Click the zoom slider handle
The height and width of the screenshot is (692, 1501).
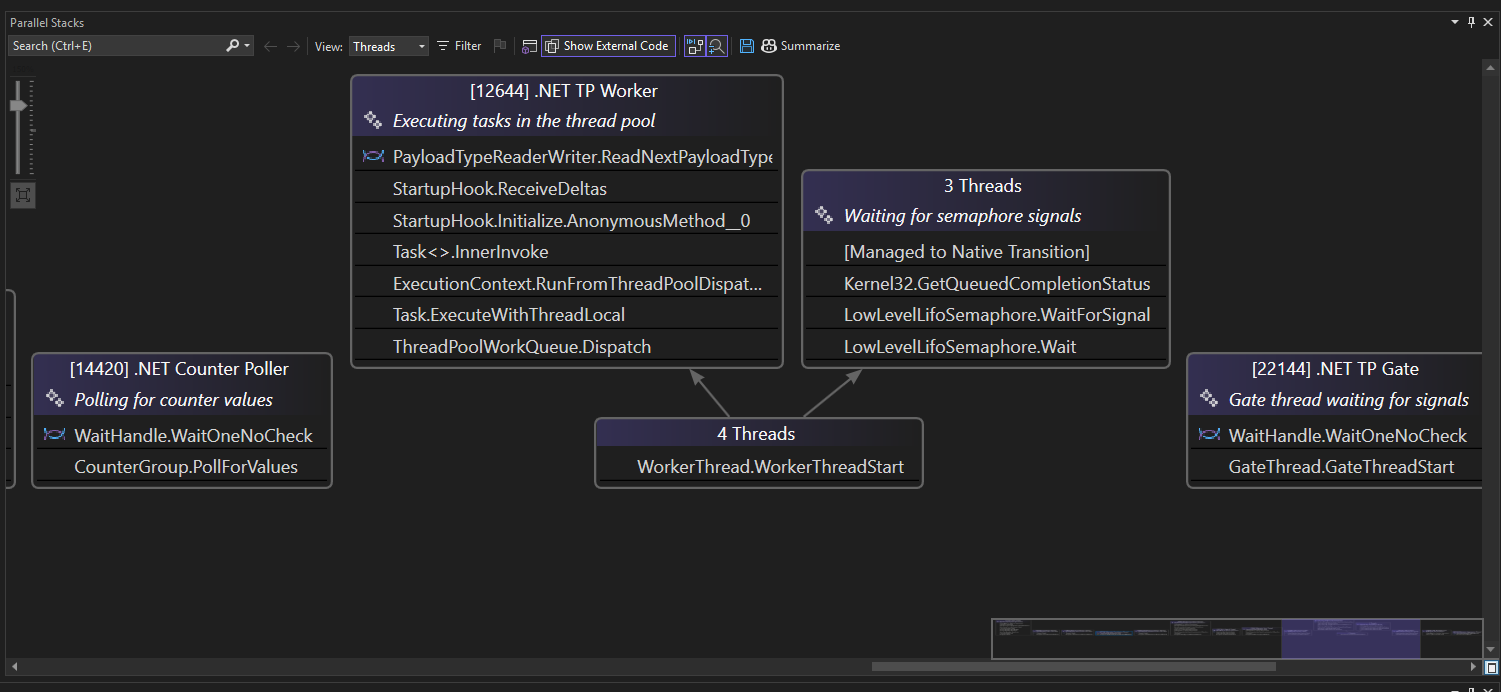[18, 106]
